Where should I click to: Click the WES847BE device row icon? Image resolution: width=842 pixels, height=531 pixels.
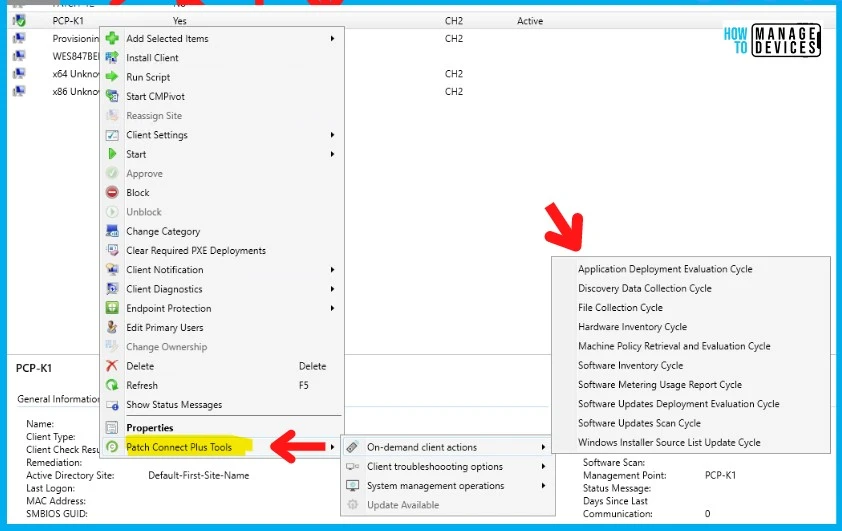pyautogui.click(x=19, y=56)
